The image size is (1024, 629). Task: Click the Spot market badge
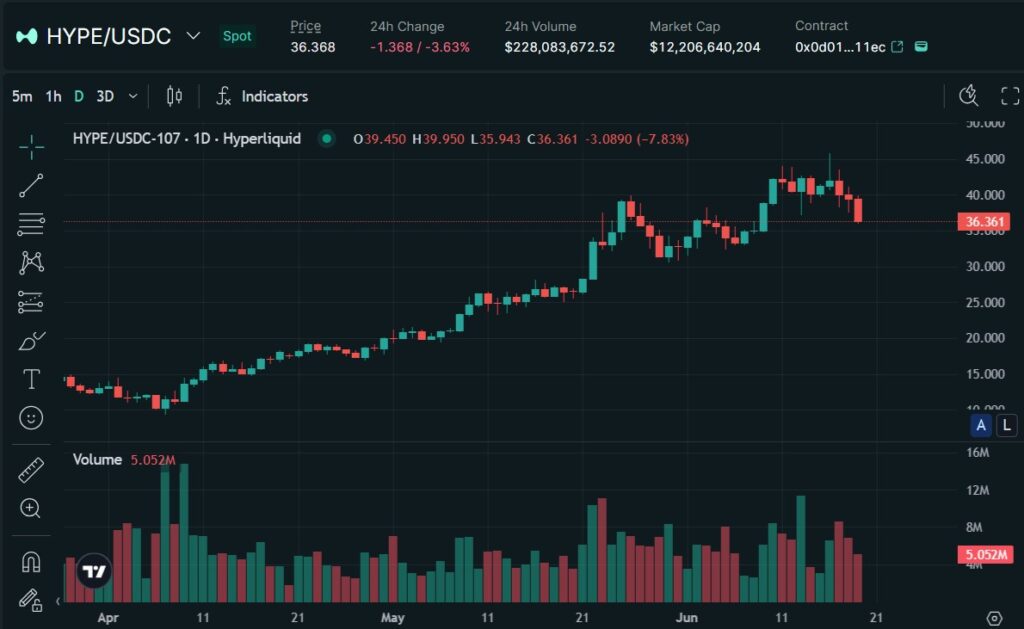tap(237, 36)
